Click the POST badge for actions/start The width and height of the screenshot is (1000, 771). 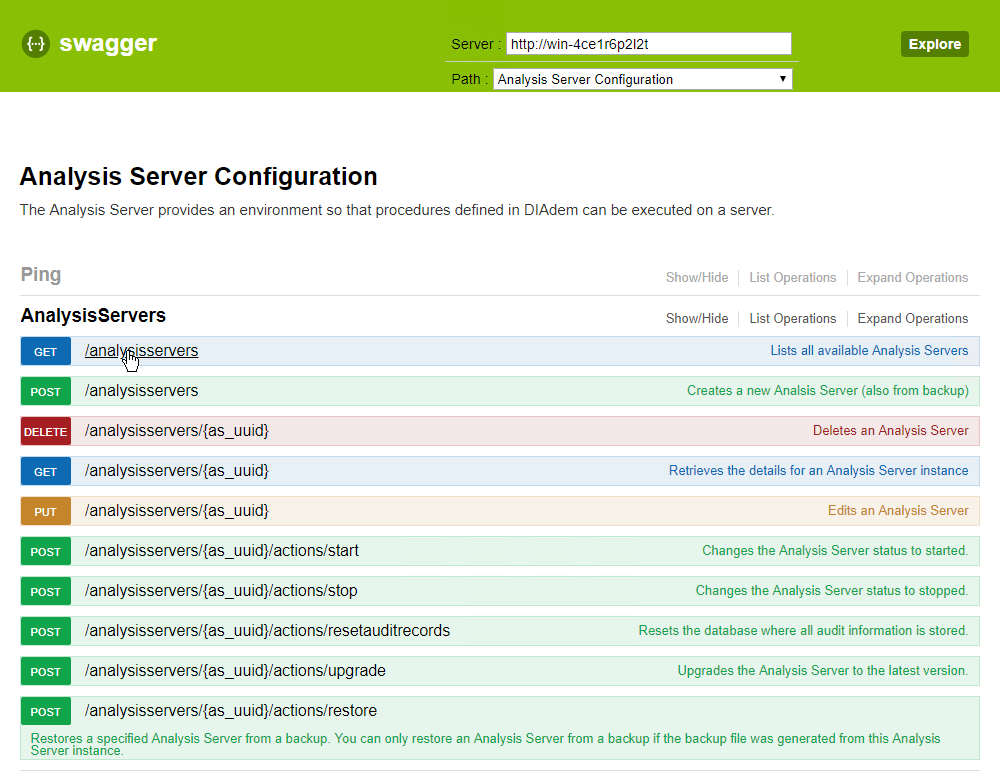[46, 552]
